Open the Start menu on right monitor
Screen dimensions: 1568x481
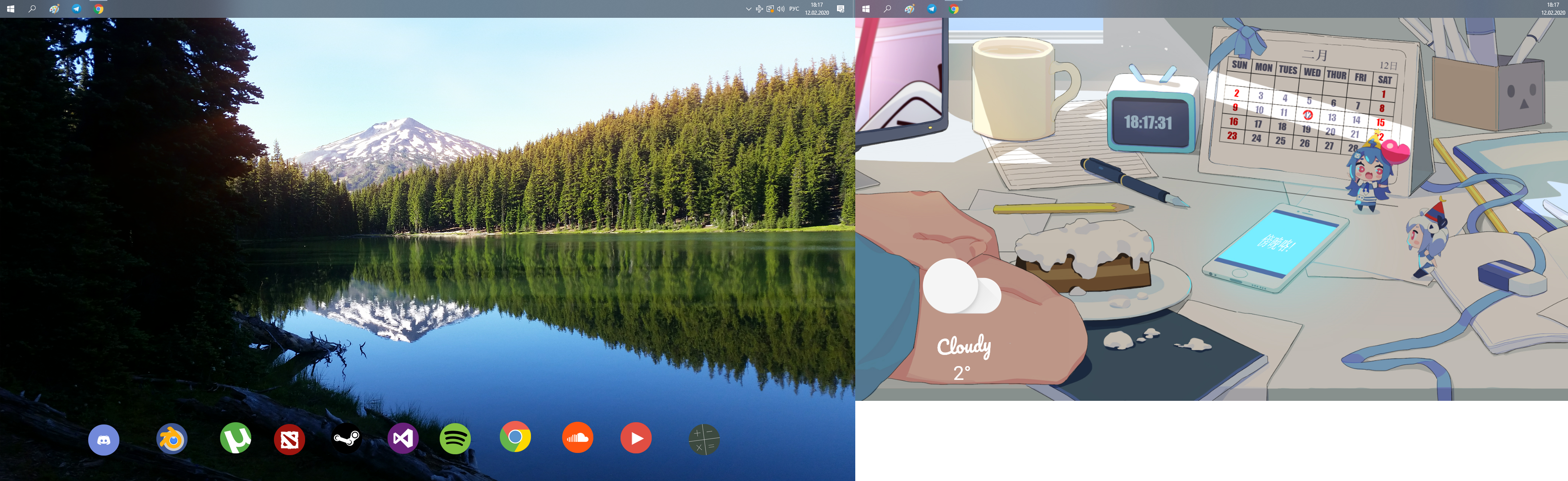click(866, 8)
